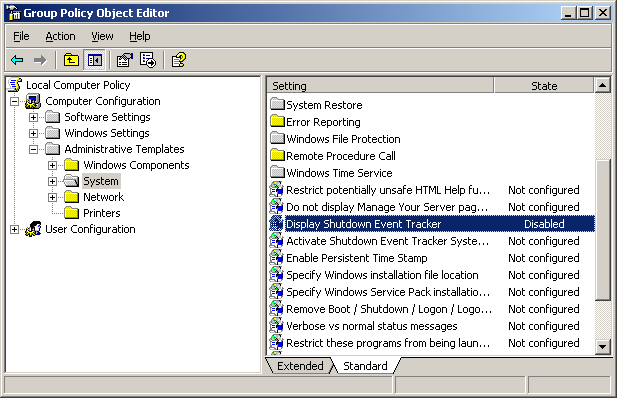Open Properties via the toolbar icon

coord(125,60)
